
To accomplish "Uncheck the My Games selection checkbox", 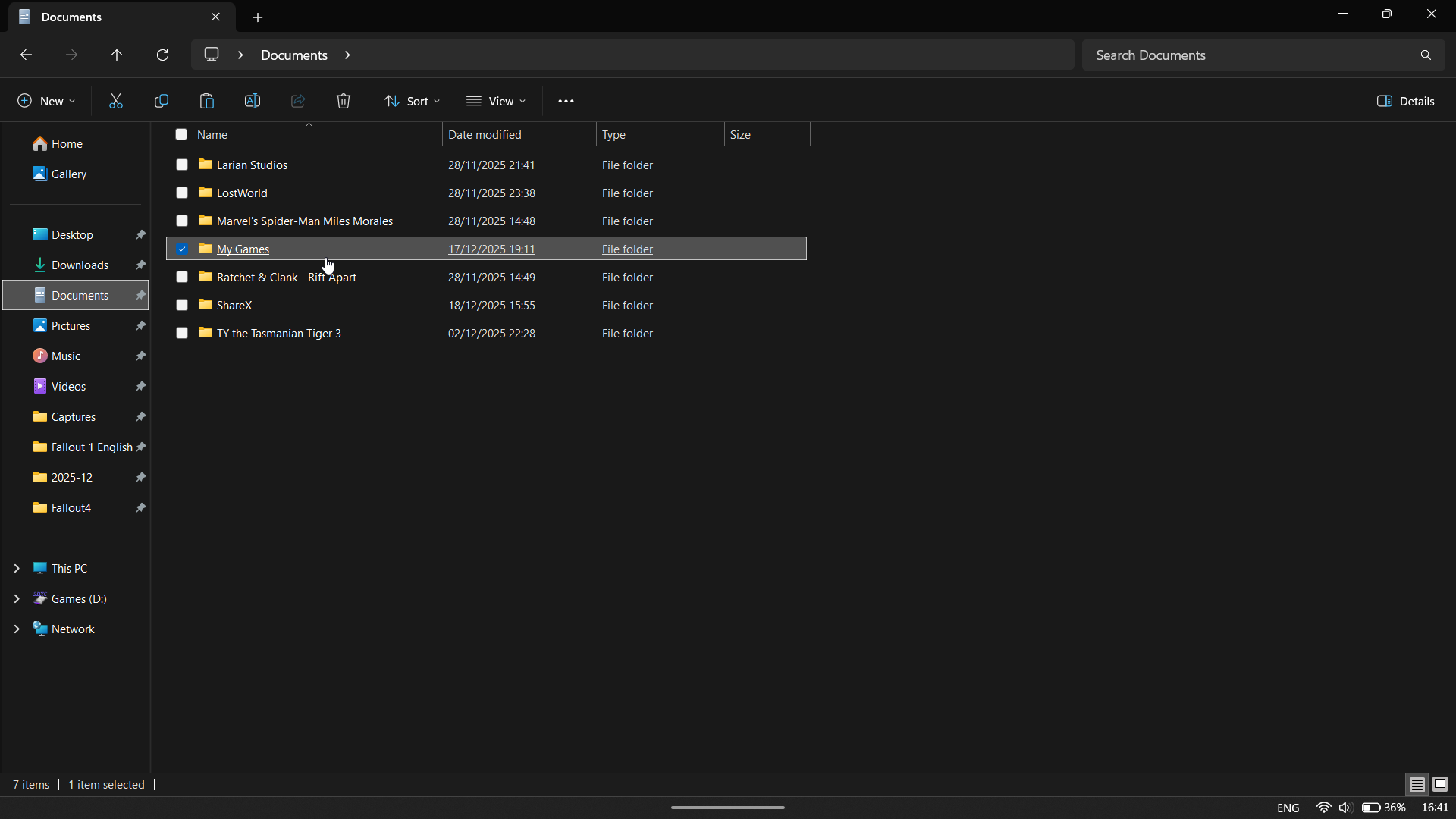I will 182,249.
